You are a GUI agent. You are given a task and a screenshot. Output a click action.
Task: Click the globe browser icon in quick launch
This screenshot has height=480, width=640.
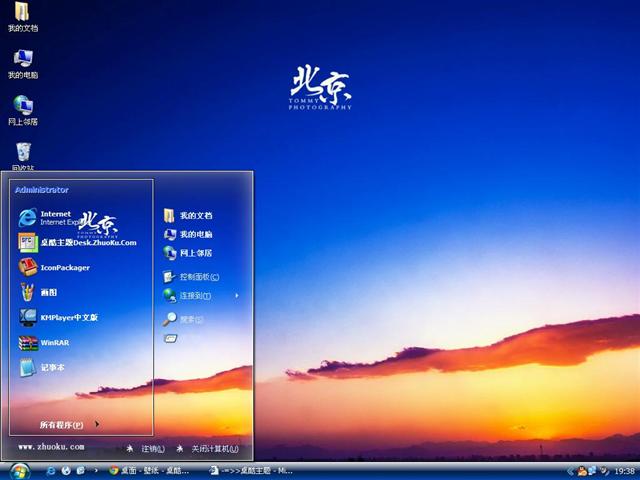[66, 471]
